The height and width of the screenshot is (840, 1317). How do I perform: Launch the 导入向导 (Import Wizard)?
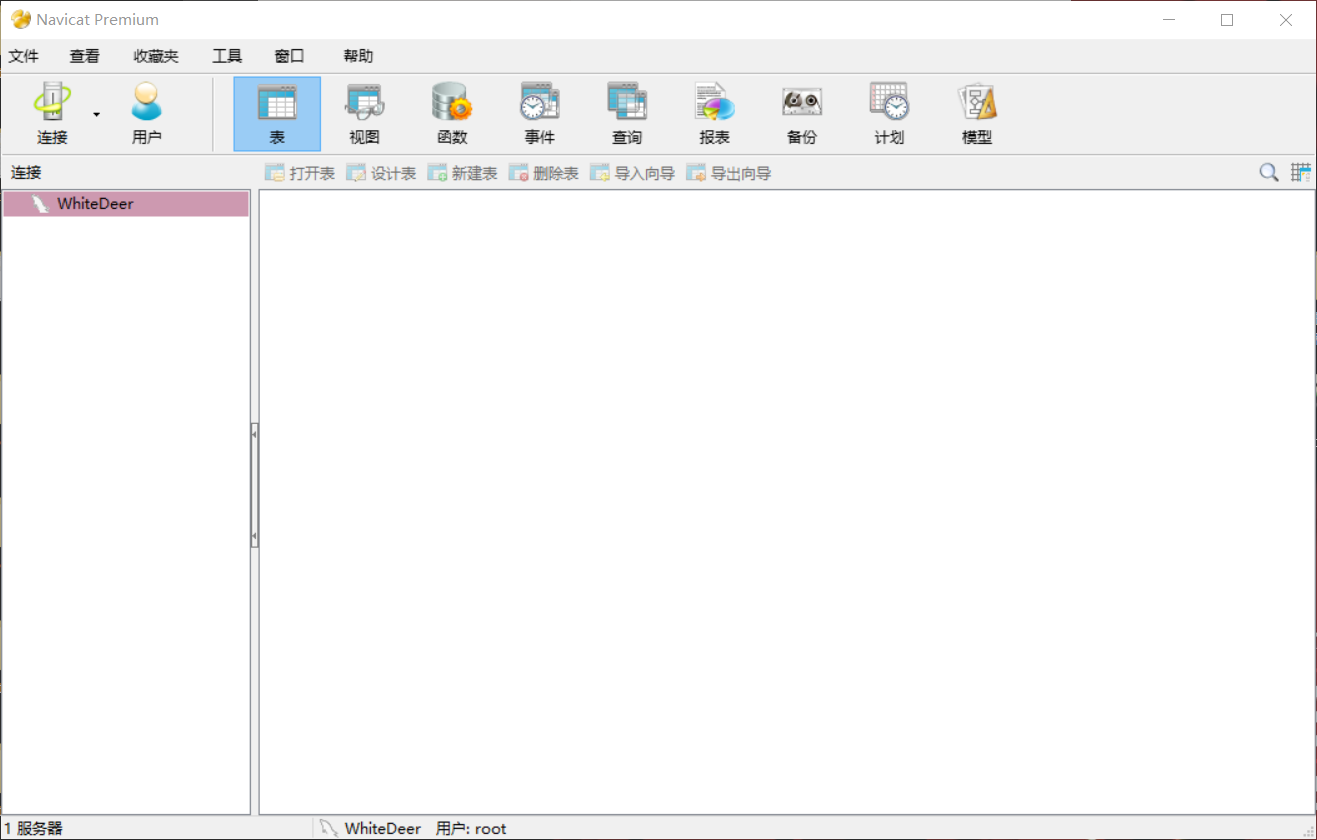click(632, 173)
